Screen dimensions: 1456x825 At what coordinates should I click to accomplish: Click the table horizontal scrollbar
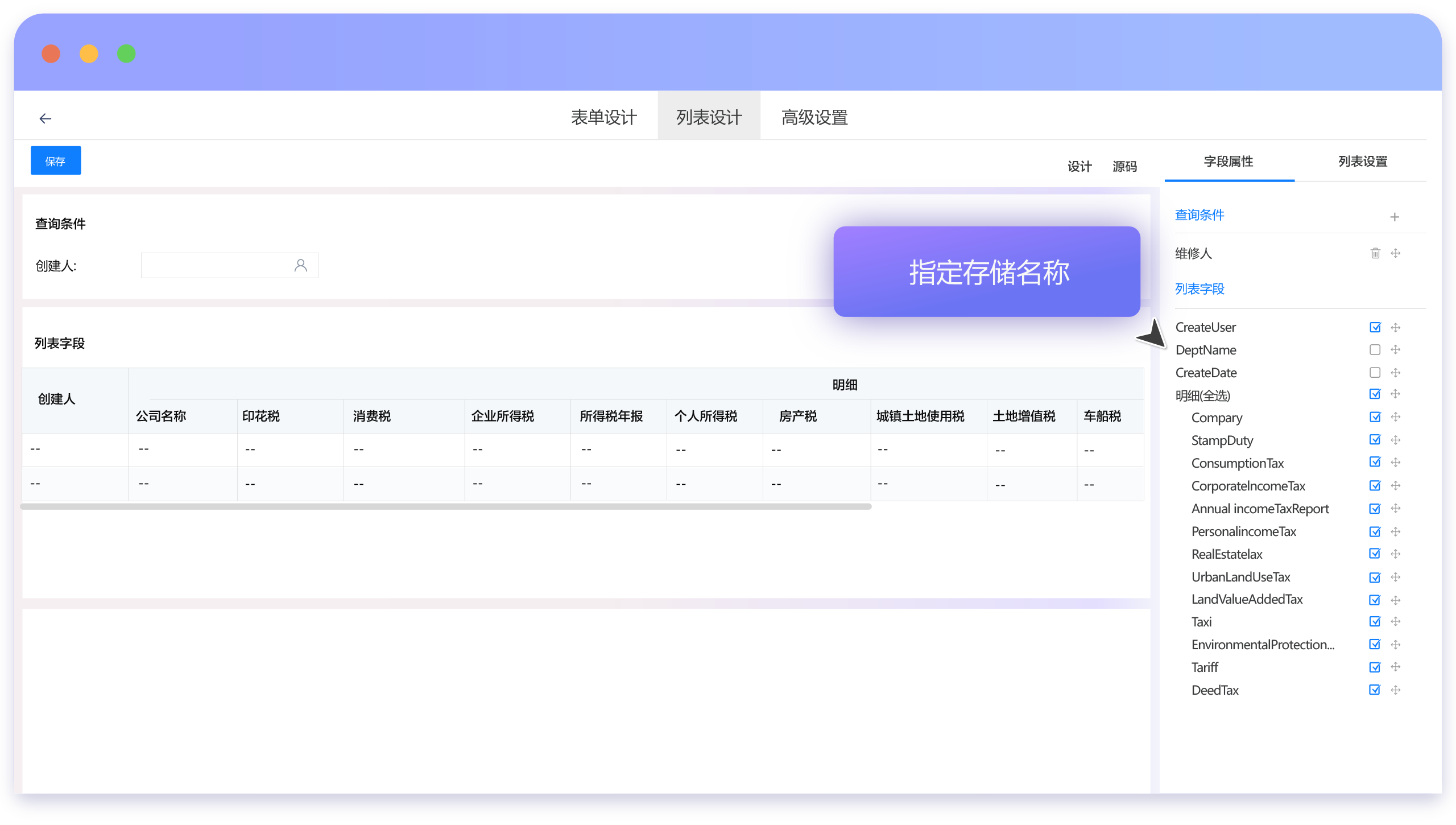446,506
